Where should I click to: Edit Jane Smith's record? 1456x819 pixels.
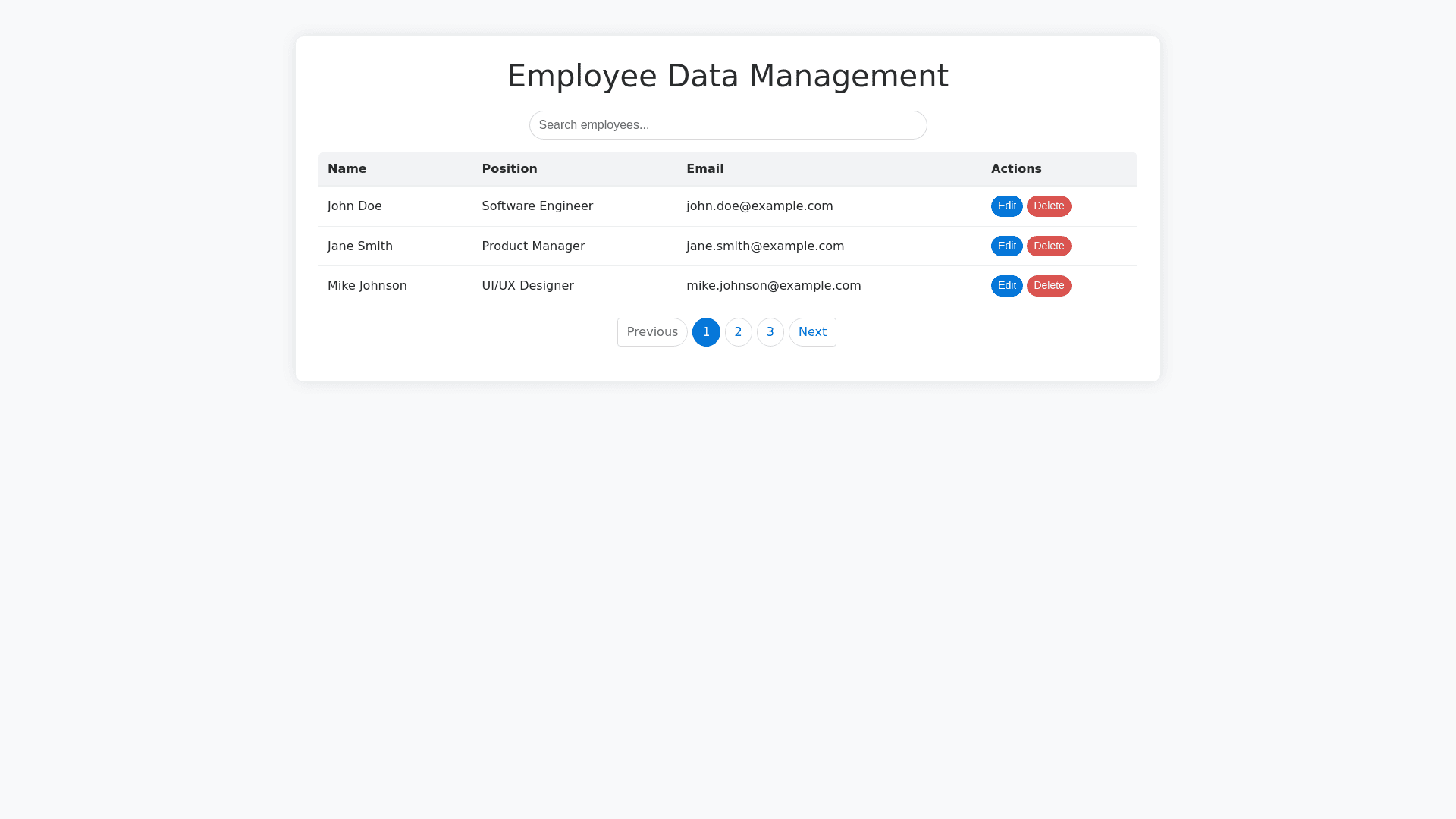[x=1006, y=246]
